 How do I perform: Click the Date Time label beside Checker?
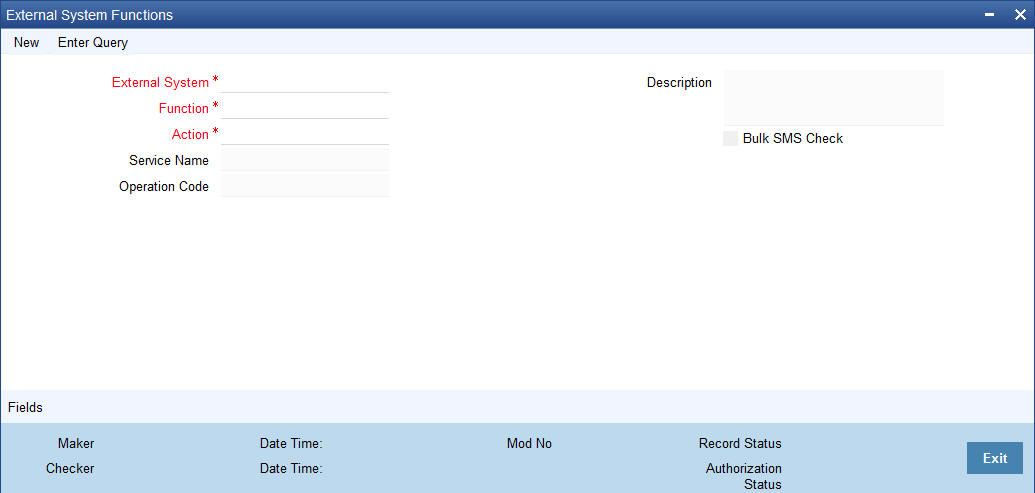[291, 469]
